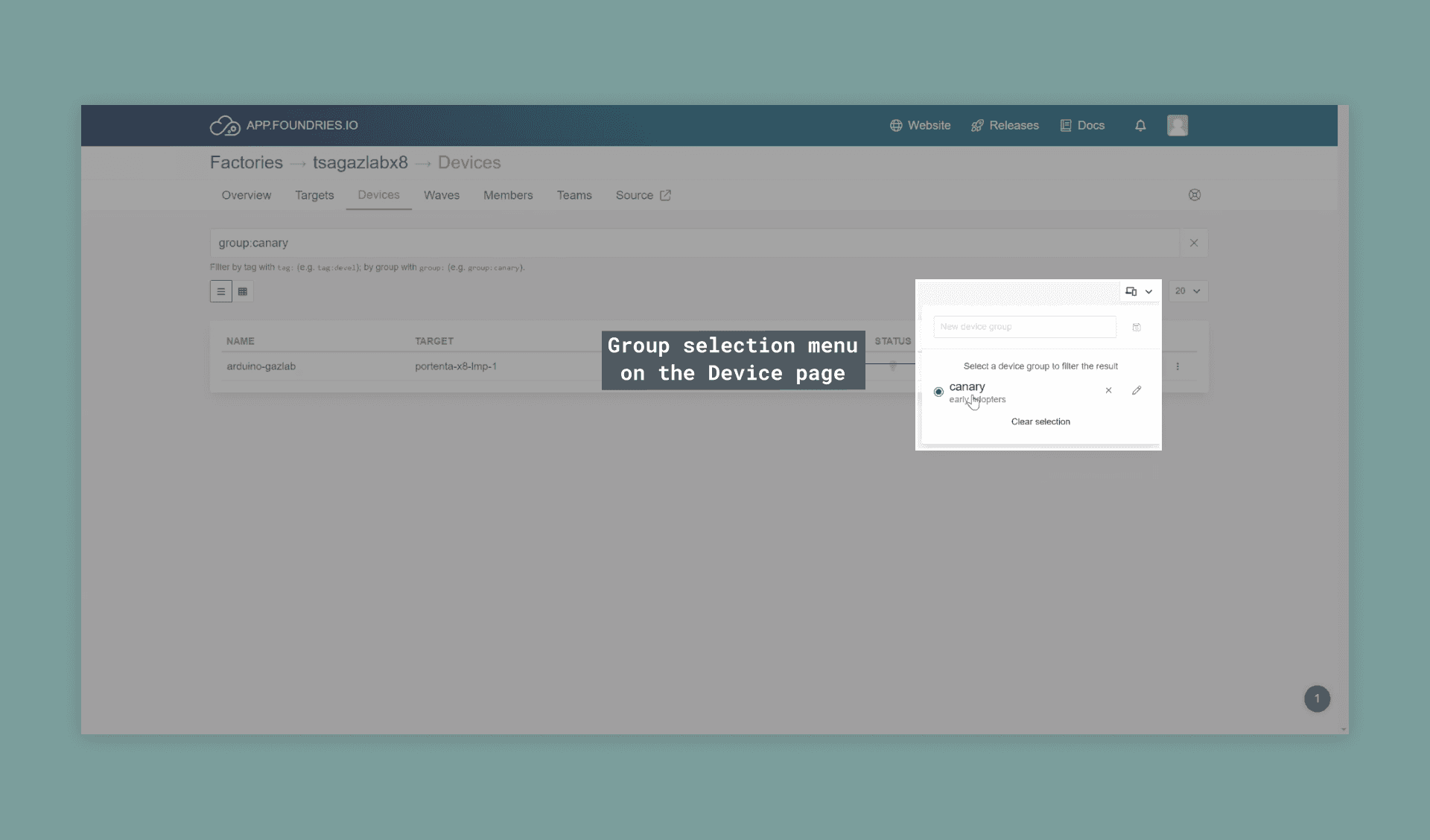Switch to list view layout
This screenshot has height=840, width=1430.
[x=220, y=291]
